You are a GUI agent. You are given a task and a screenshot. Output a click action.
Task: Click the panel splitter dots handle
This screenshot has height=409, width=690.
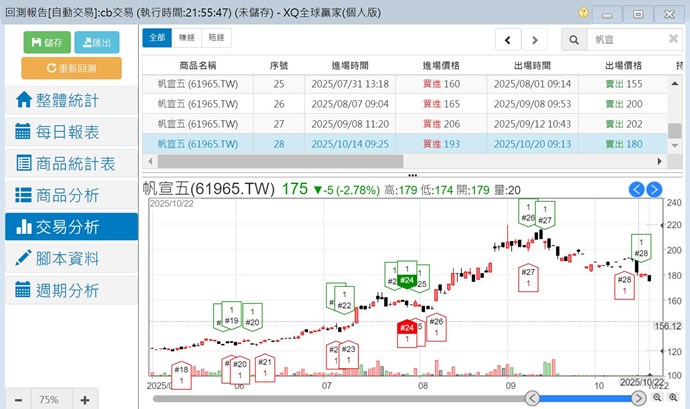point(412,175)
